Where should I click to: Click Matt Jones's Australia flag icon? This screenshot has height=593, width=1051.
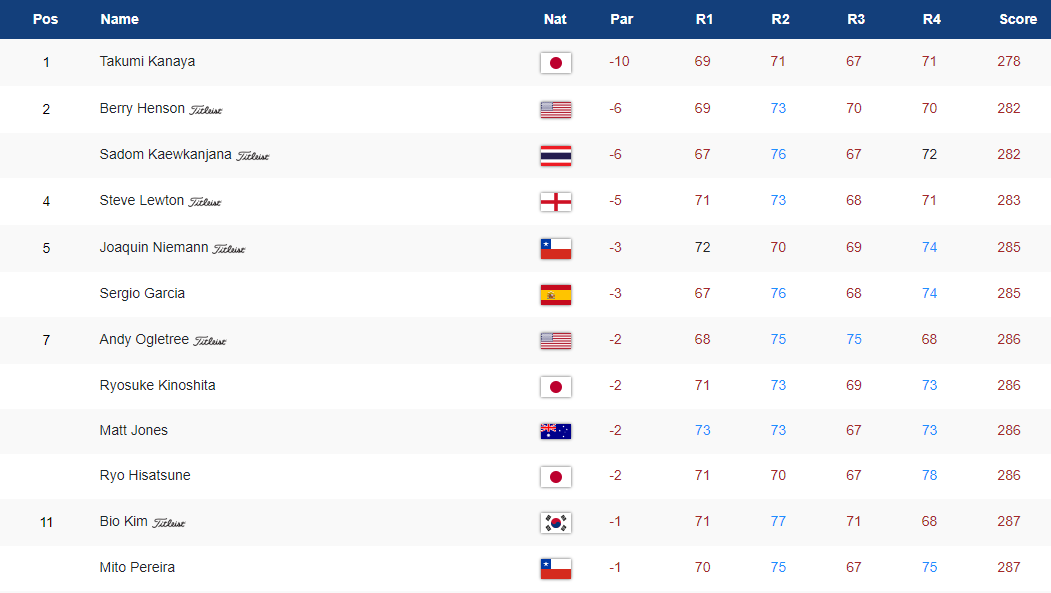tap(555, 431)
